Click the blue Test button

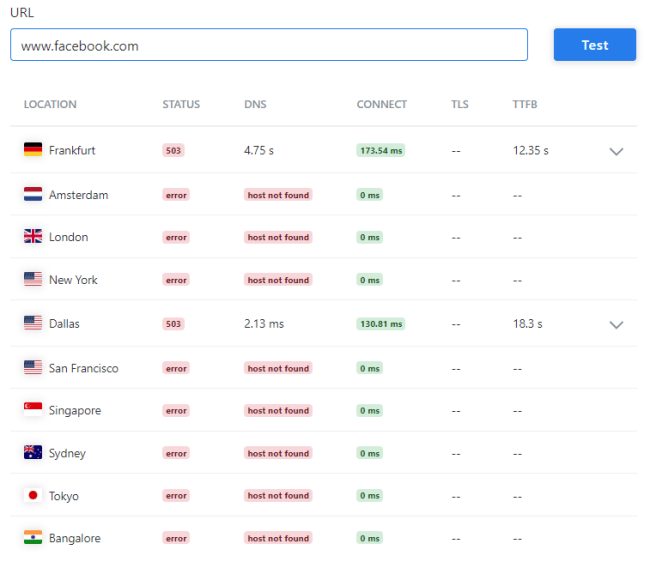(x=594, y=45)
